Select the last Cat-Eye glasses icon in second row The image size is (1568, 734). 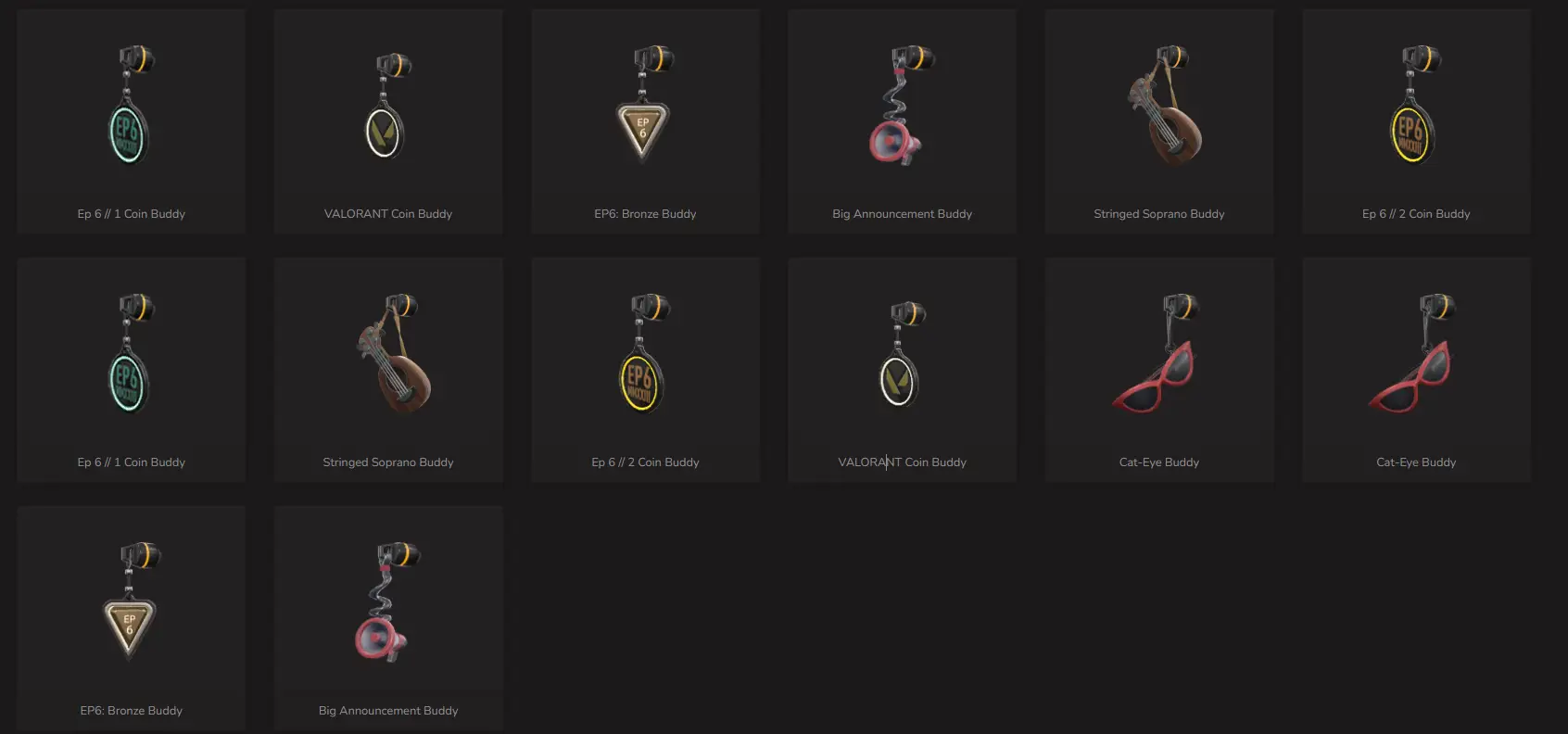[x=1410, y=353]
